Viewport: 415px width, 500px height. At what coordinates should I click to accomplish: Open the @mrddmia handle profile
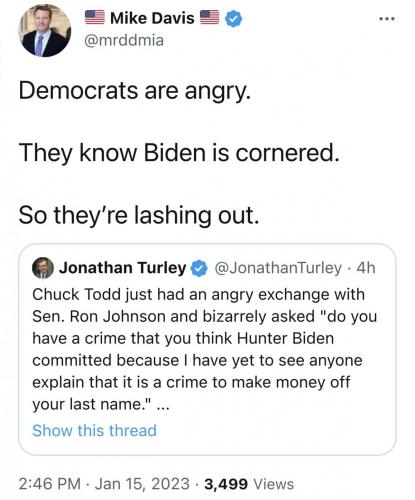tap(124, 41)
